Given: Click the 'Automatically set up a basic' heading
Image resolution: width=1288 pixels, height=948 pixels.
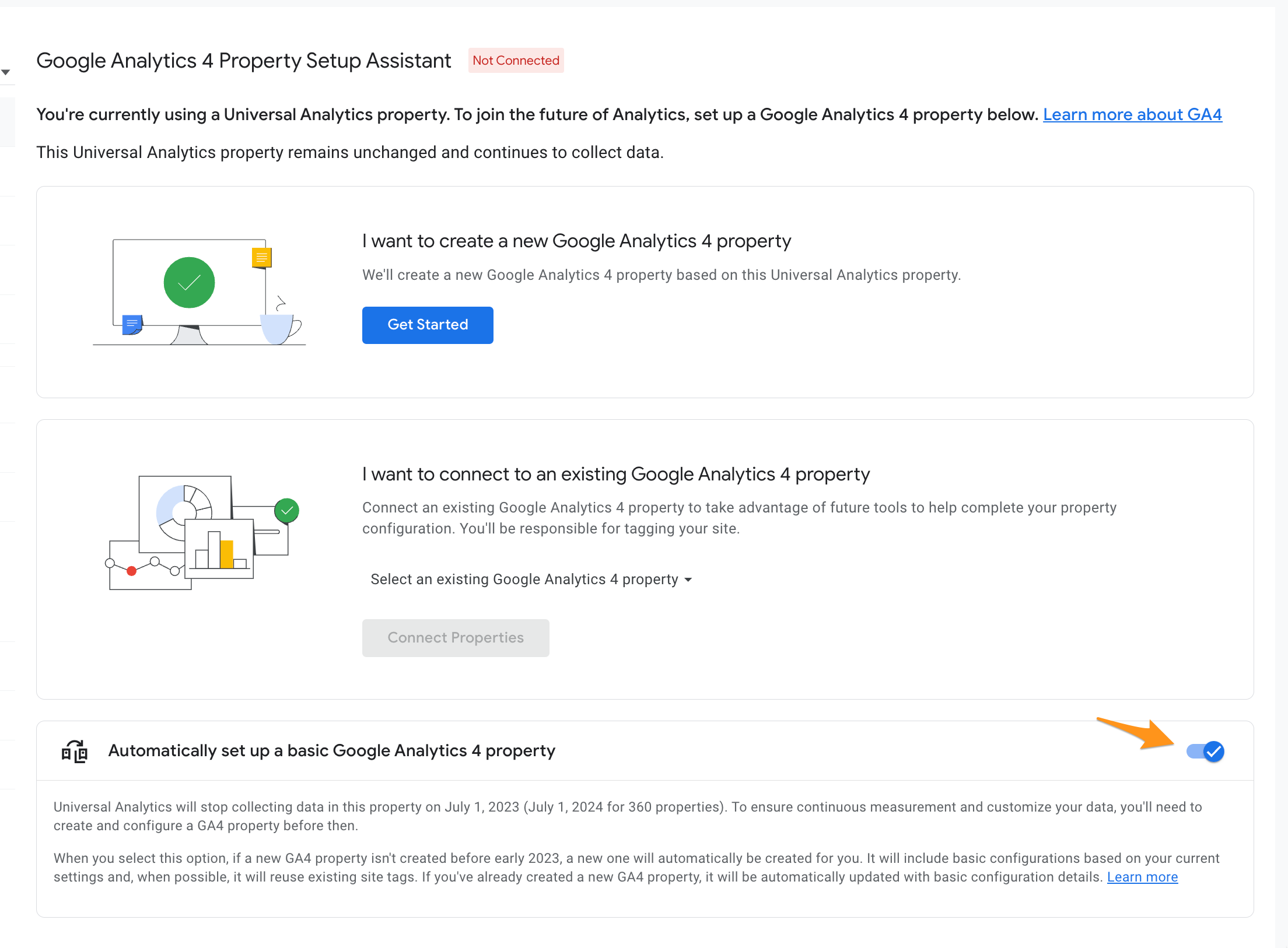Looking at the screenshot, I should click(331, 751).
